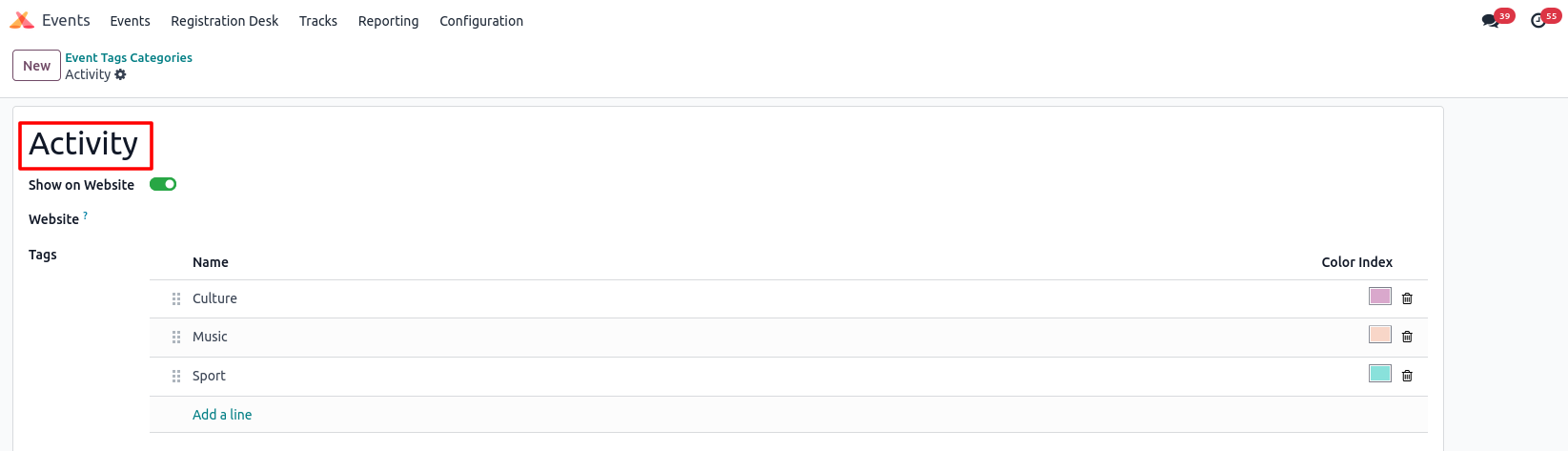Open the purple color swatch for Culture
The height and width of the screenshot is (451, 1568).
tap(1380, 297)
